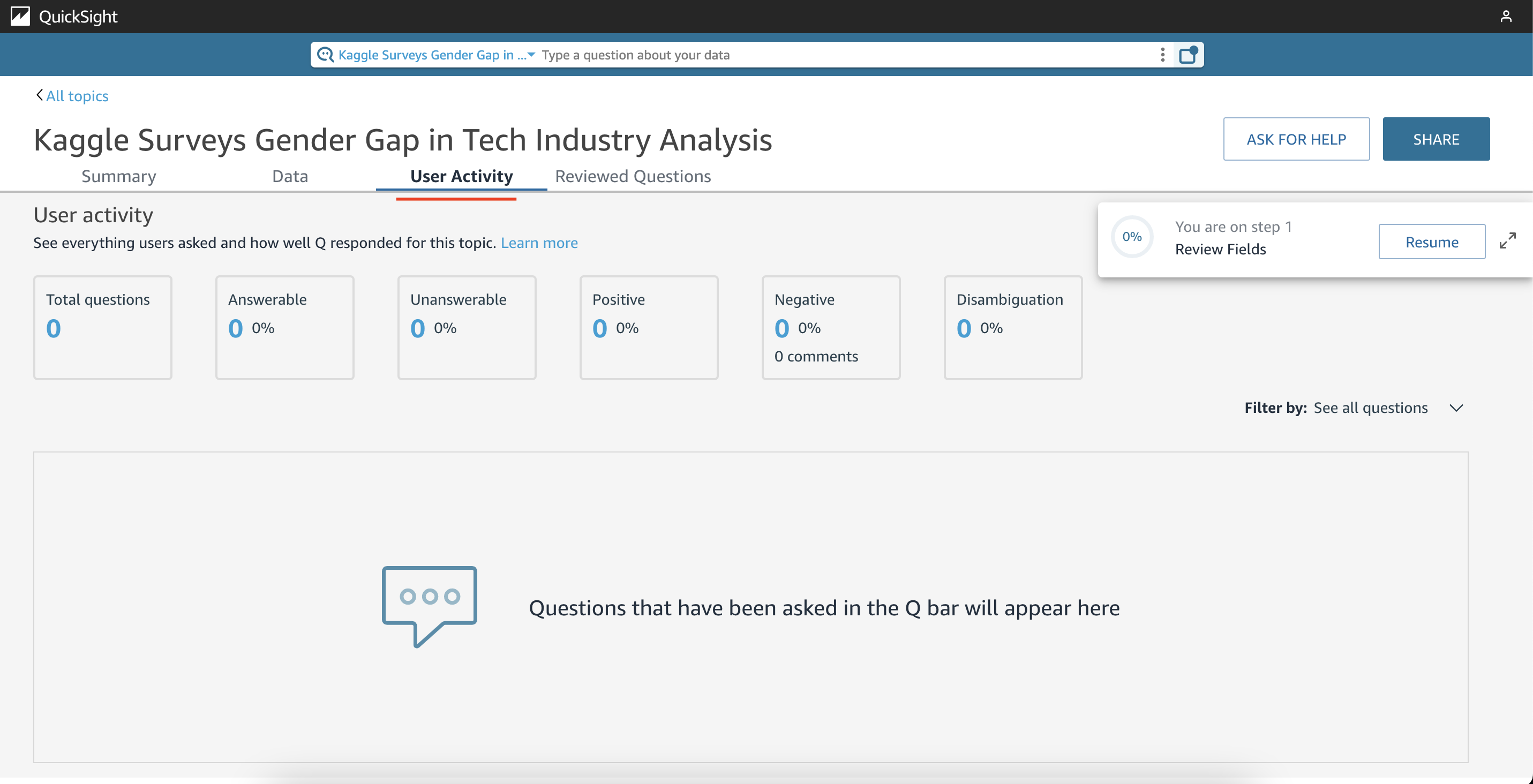Image resolution: width=1533 pixels, height=784 pixels.
Task: Open the Learn more link
Action: 538,243
